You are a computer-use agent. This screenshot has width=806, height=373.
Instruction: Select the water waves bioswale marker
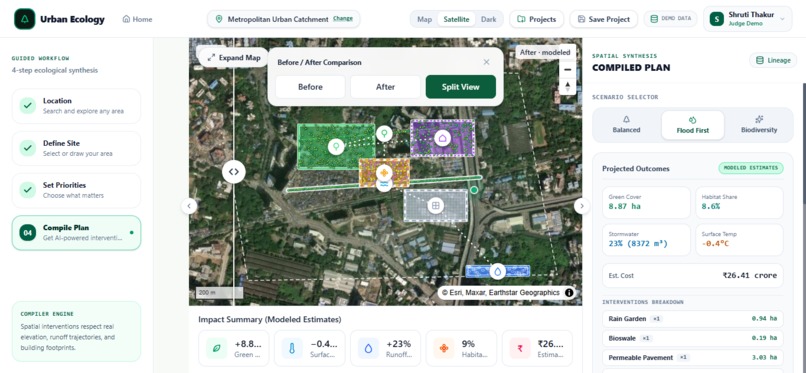pos(383,184)
